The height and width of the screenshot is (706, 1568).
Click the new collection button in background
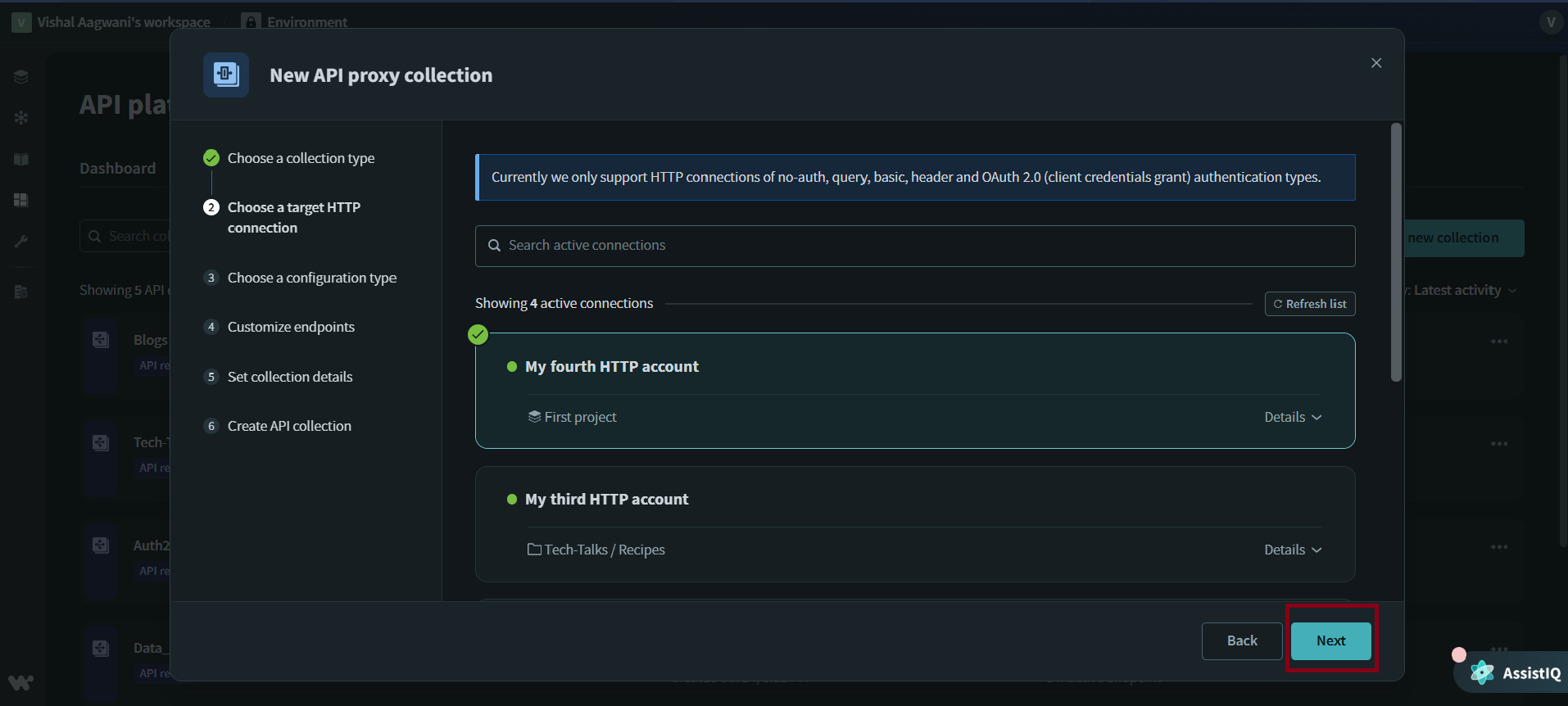[x=1465, y=238]
